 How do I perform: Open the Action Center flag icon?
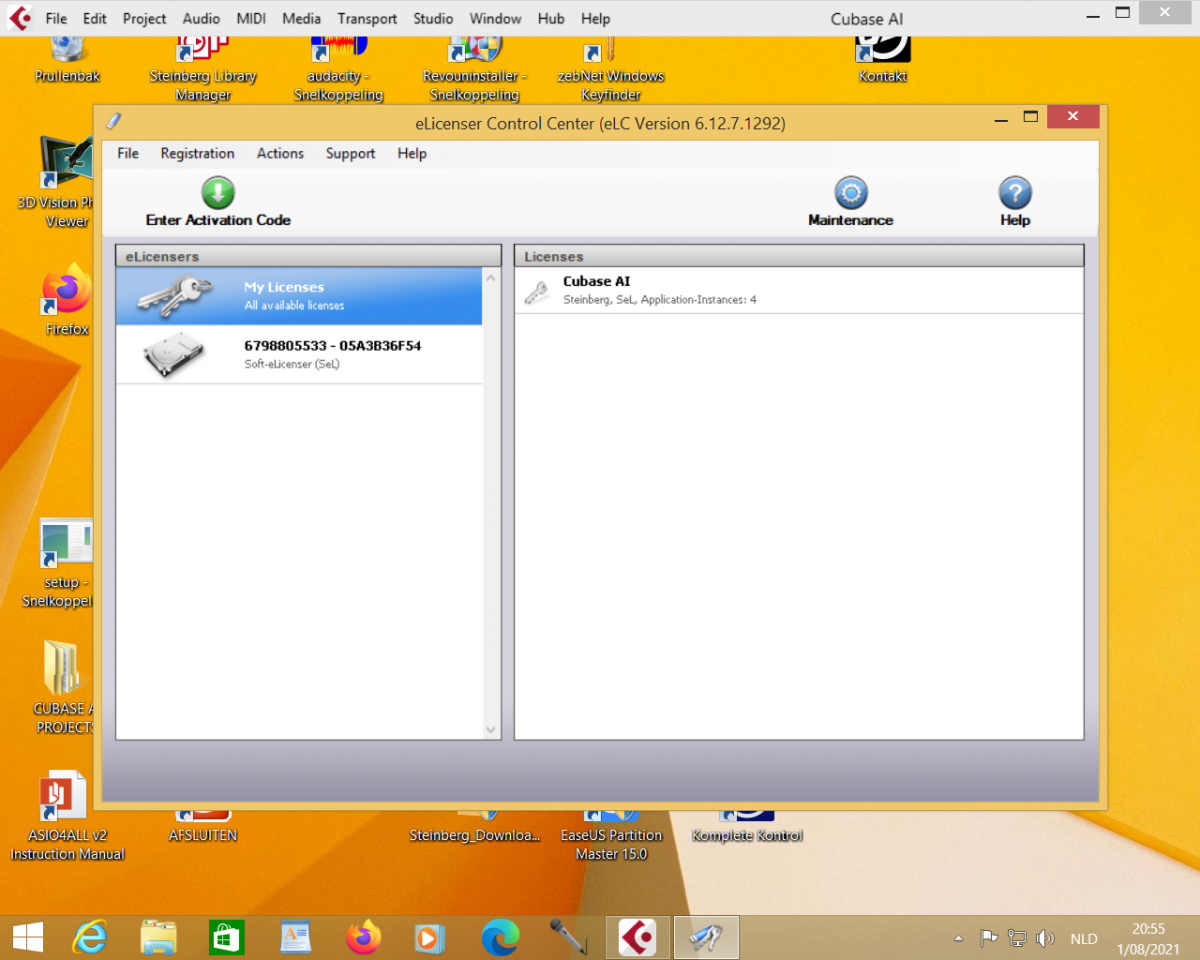(x=988, y=938)
